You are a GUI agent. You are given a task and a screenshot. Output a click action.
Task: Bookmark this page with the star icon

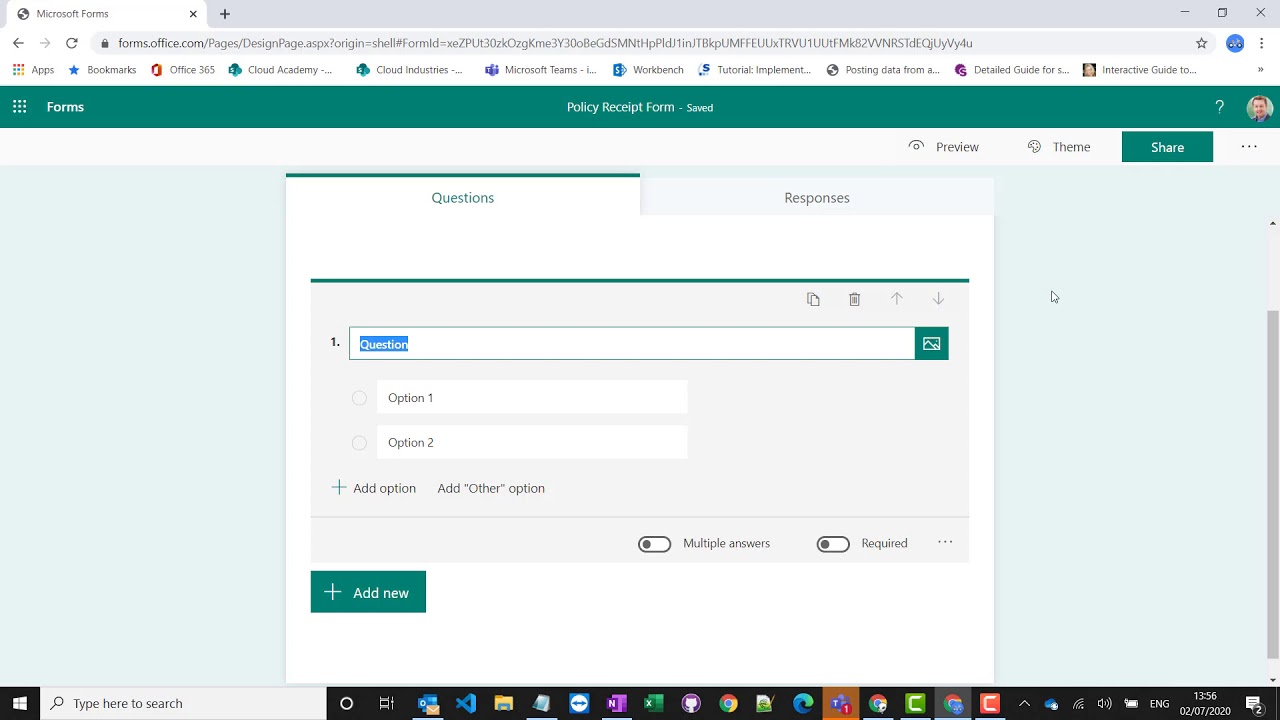[x=1202, y=43]
